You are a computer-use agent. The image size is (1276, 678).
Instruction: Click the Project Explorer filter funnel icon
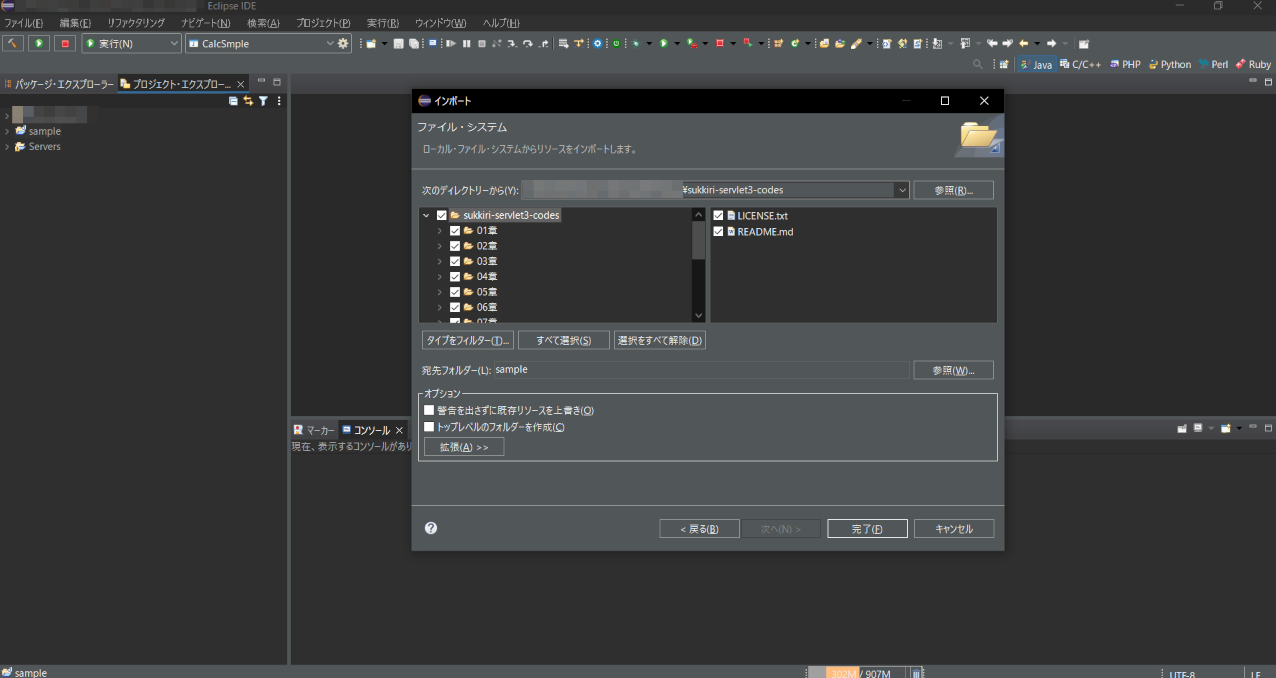coord(263,101)
